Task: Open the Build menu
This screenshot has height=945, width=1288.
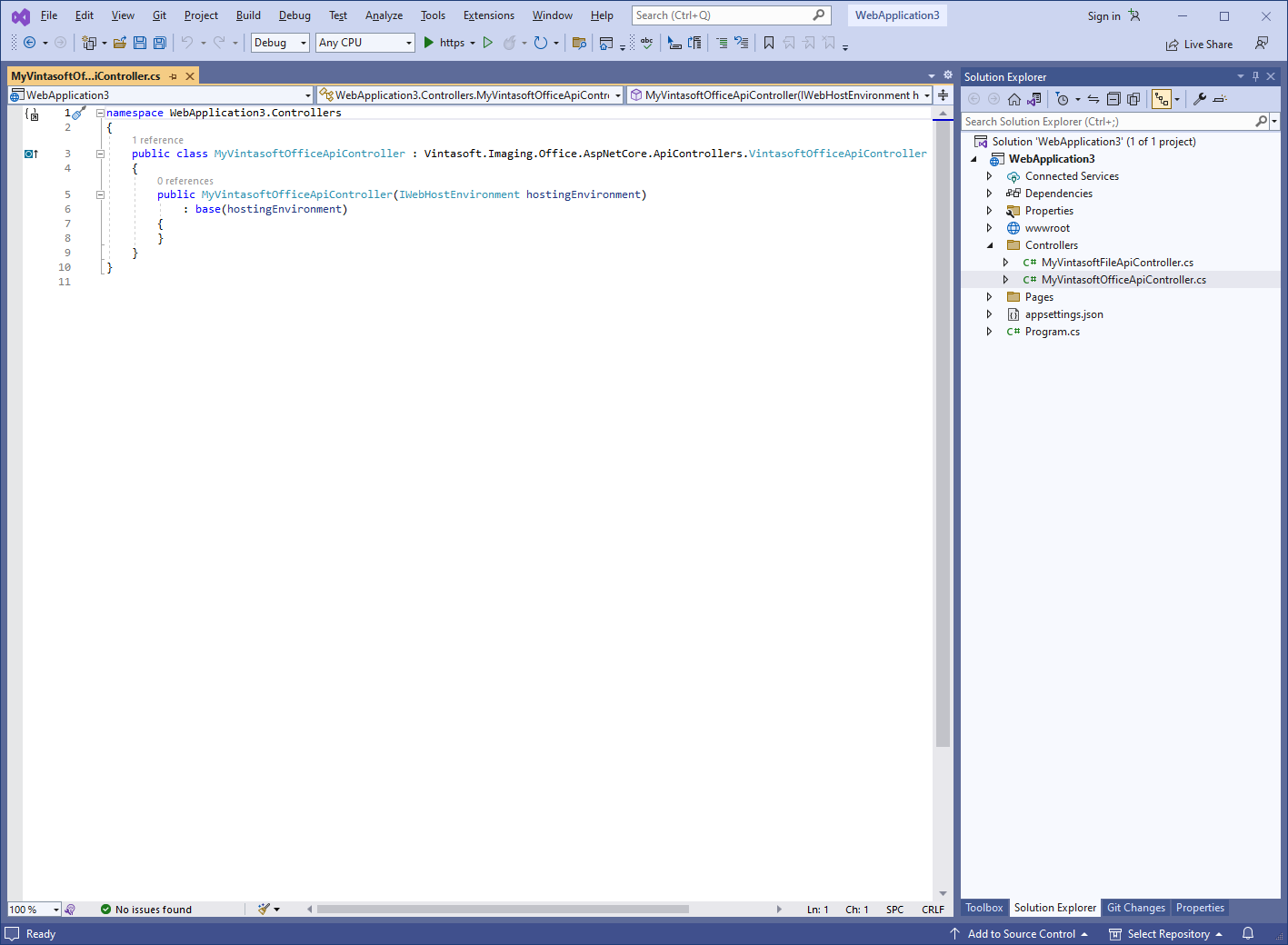Action: click(x=248, y=15)
